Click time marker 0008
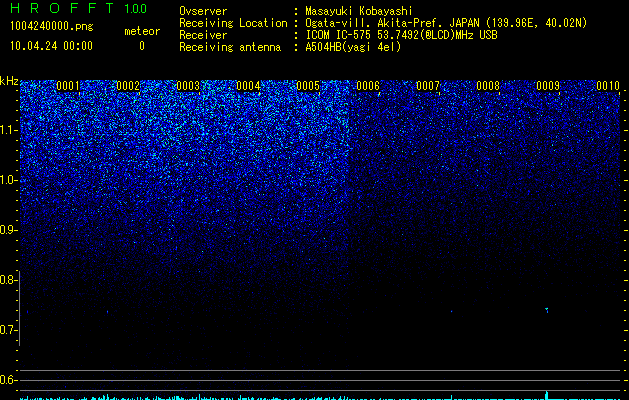Screen dimensions: 629x400 [488, 86]
